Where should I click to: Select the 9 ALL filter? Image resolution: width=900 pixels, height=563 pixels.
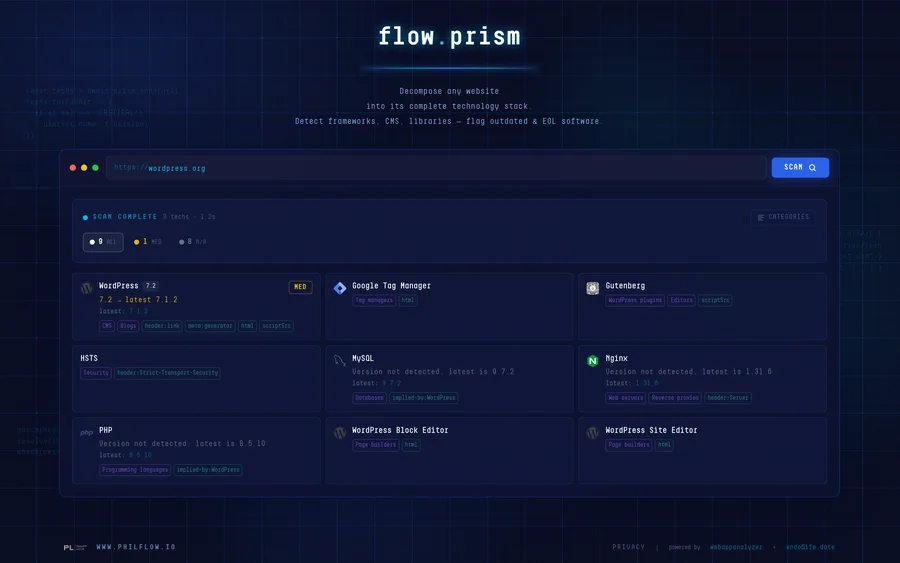[103, 242]
